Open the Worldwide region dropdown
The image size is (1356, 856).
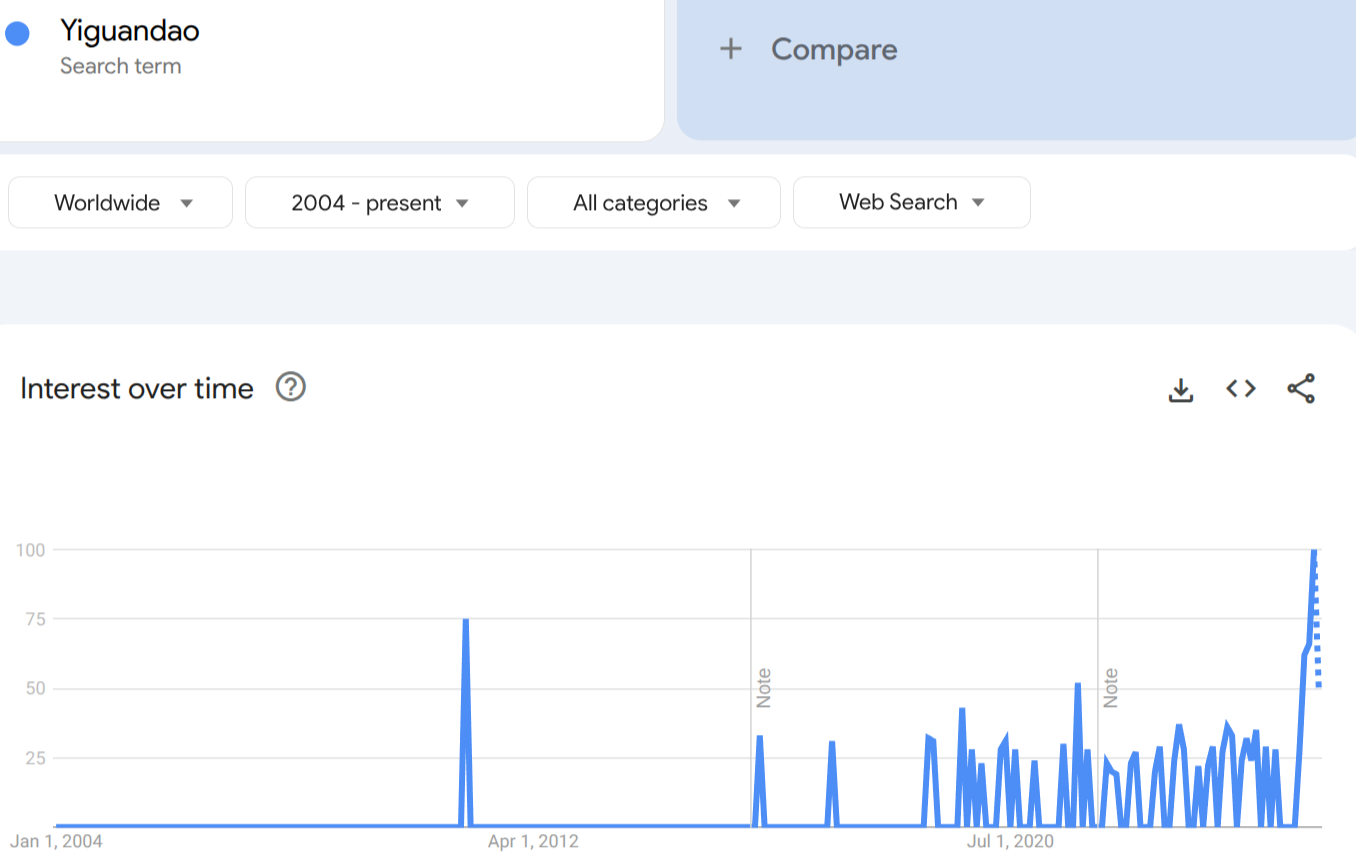(x=120, y=203)
